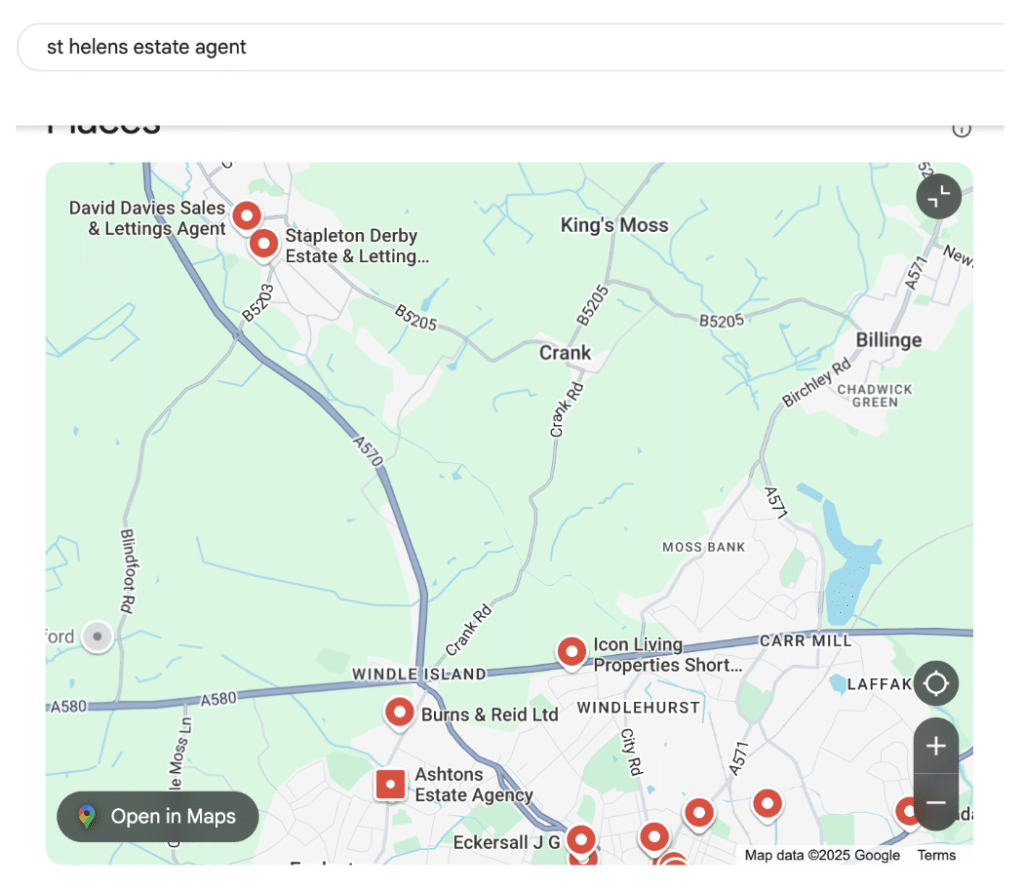
Task: Click the Eckersall J G label
Action: point(506,843)
